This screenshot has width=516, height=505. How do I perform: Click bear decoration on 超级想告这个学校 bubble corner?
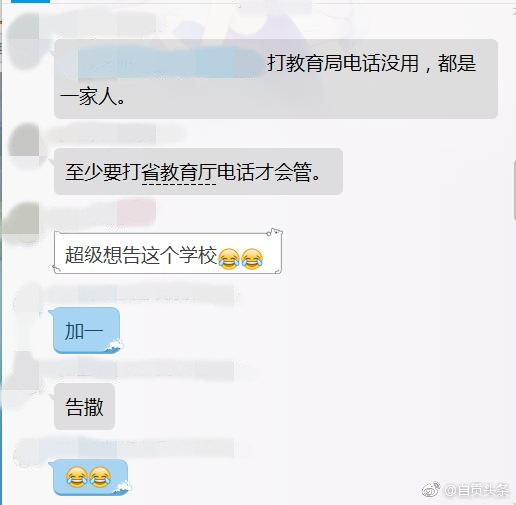click(x=274, y=232)
